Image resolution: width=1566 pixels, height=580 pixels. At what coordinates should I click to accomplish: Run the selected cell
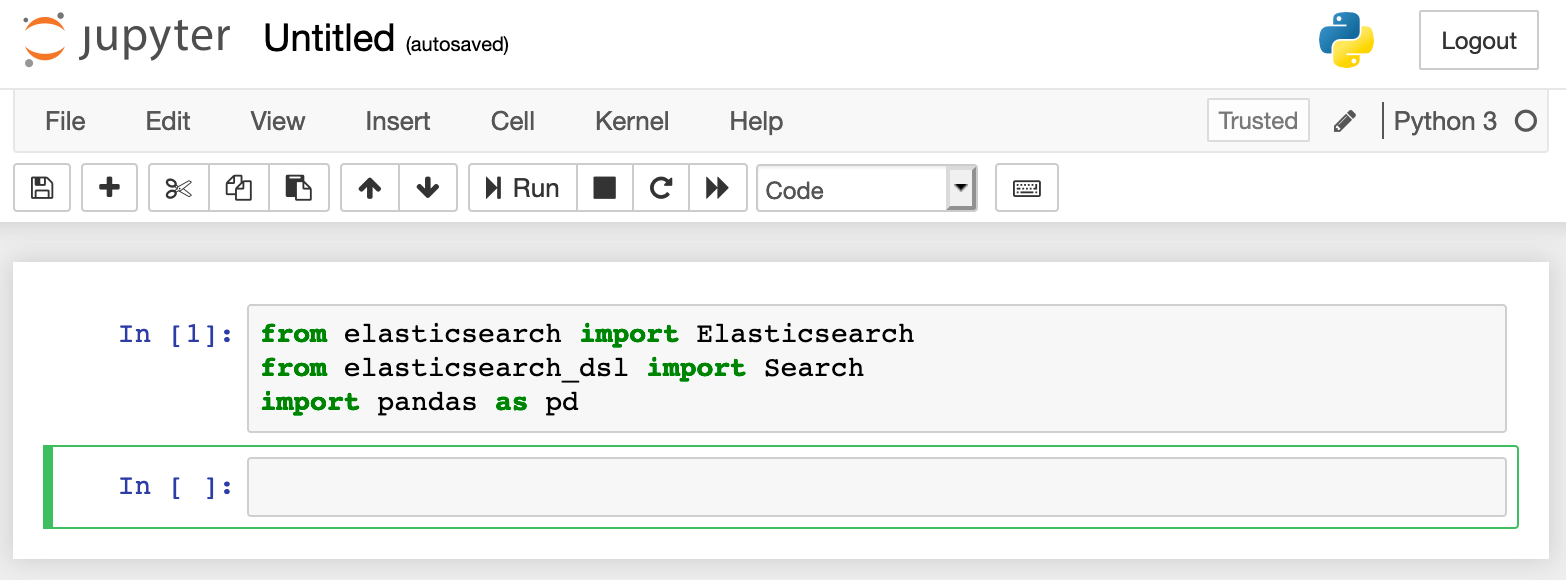(x=522, y=187)
